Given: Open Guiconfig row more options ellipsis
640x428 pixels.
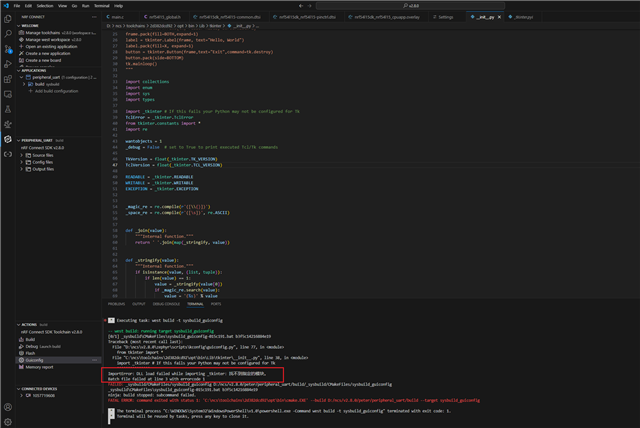Looking at the screenshot, I should tap(95, 360).
